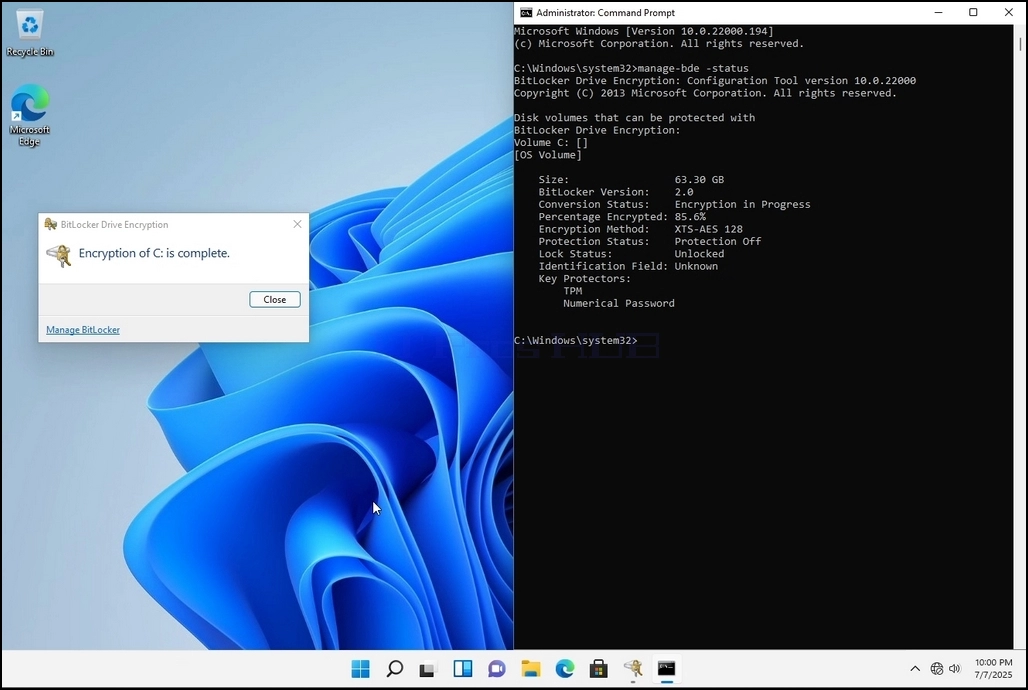This screenshot has width=1028, height=690.
Task: Click 'Identification Field: Unknown' line
Action: [x=628, y=266]
